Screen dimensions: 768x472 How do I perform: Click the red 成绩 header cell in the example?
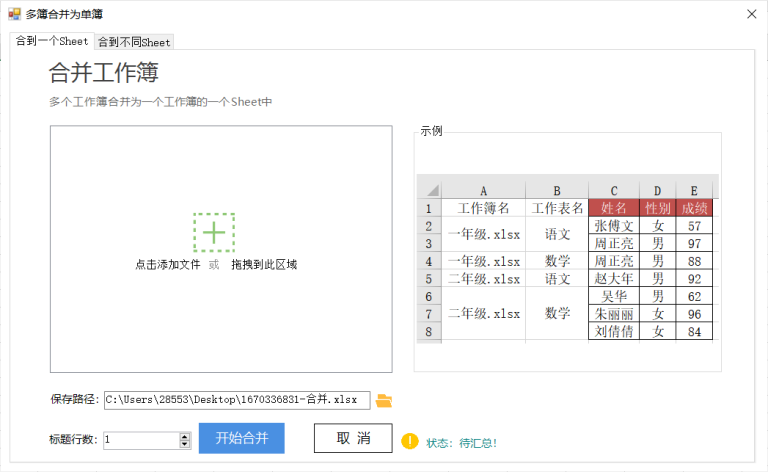click(x=694, y=208)
